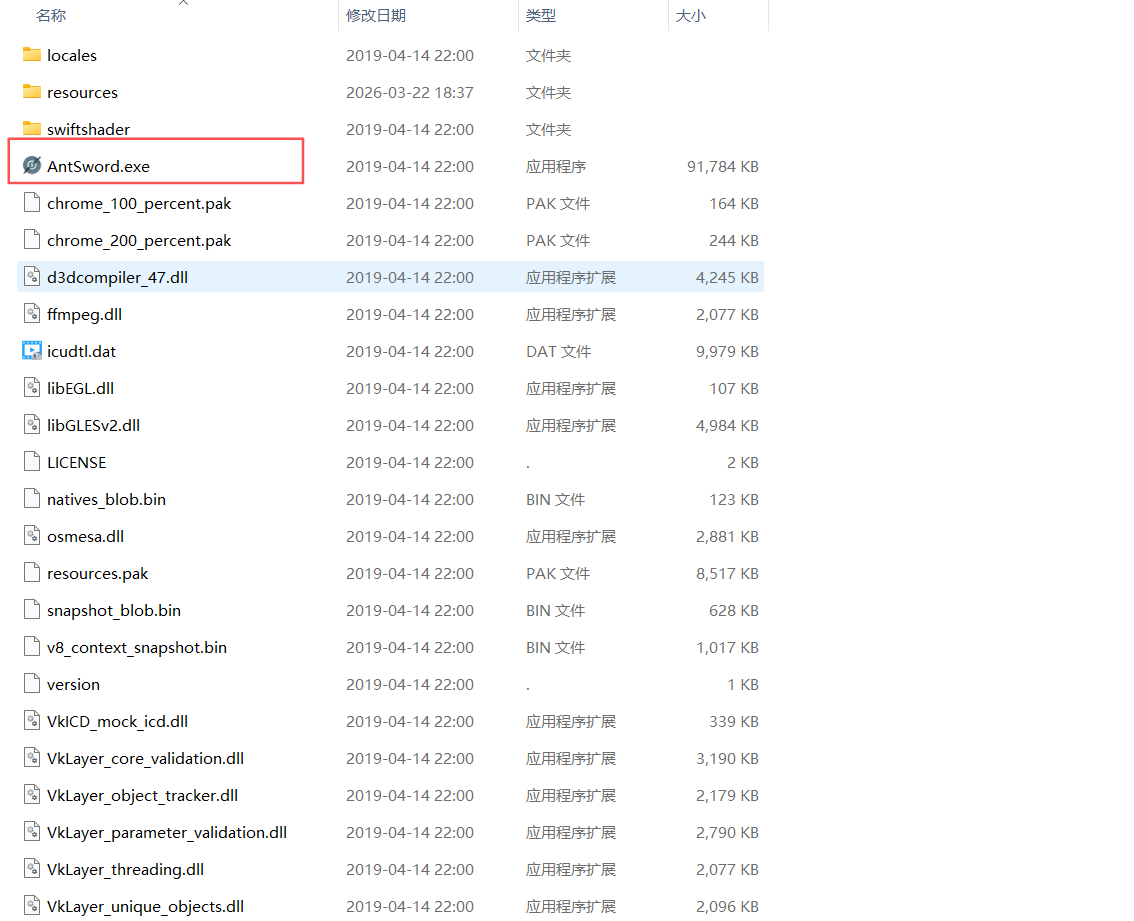The height and width of the screenshot is (921, 1134).
Task: Click the VkLayer_parameter_validation.dll file icon
Action: [32, 831]
